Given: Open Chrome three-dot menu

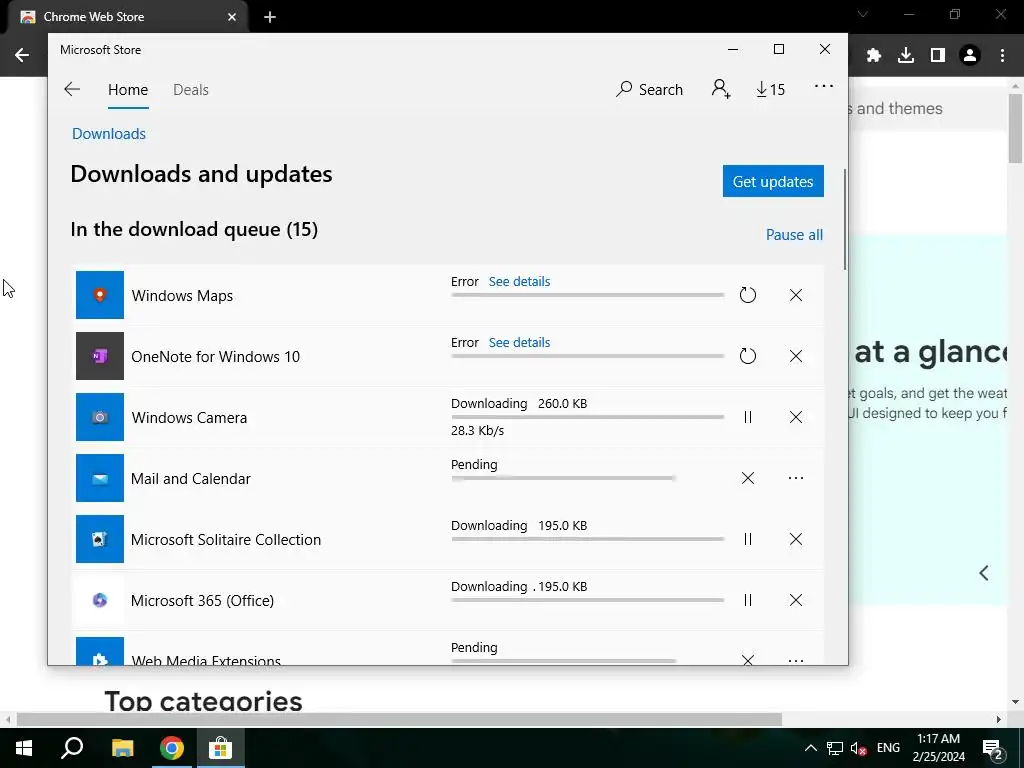Looking at the screenshot, I should click(1002, 56).
